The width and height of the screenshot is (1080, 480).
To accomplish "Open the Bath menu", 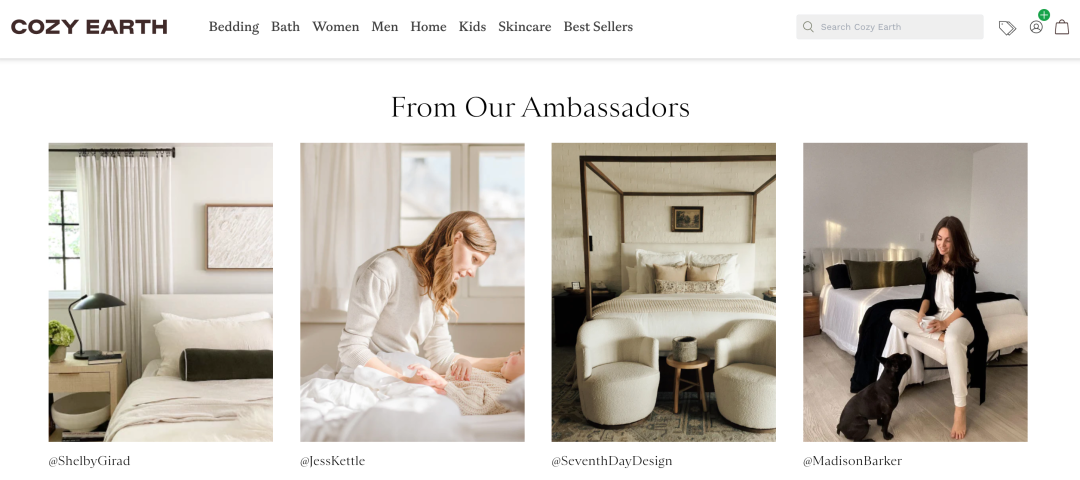I will pyautogui.click(x=285, y=27).
